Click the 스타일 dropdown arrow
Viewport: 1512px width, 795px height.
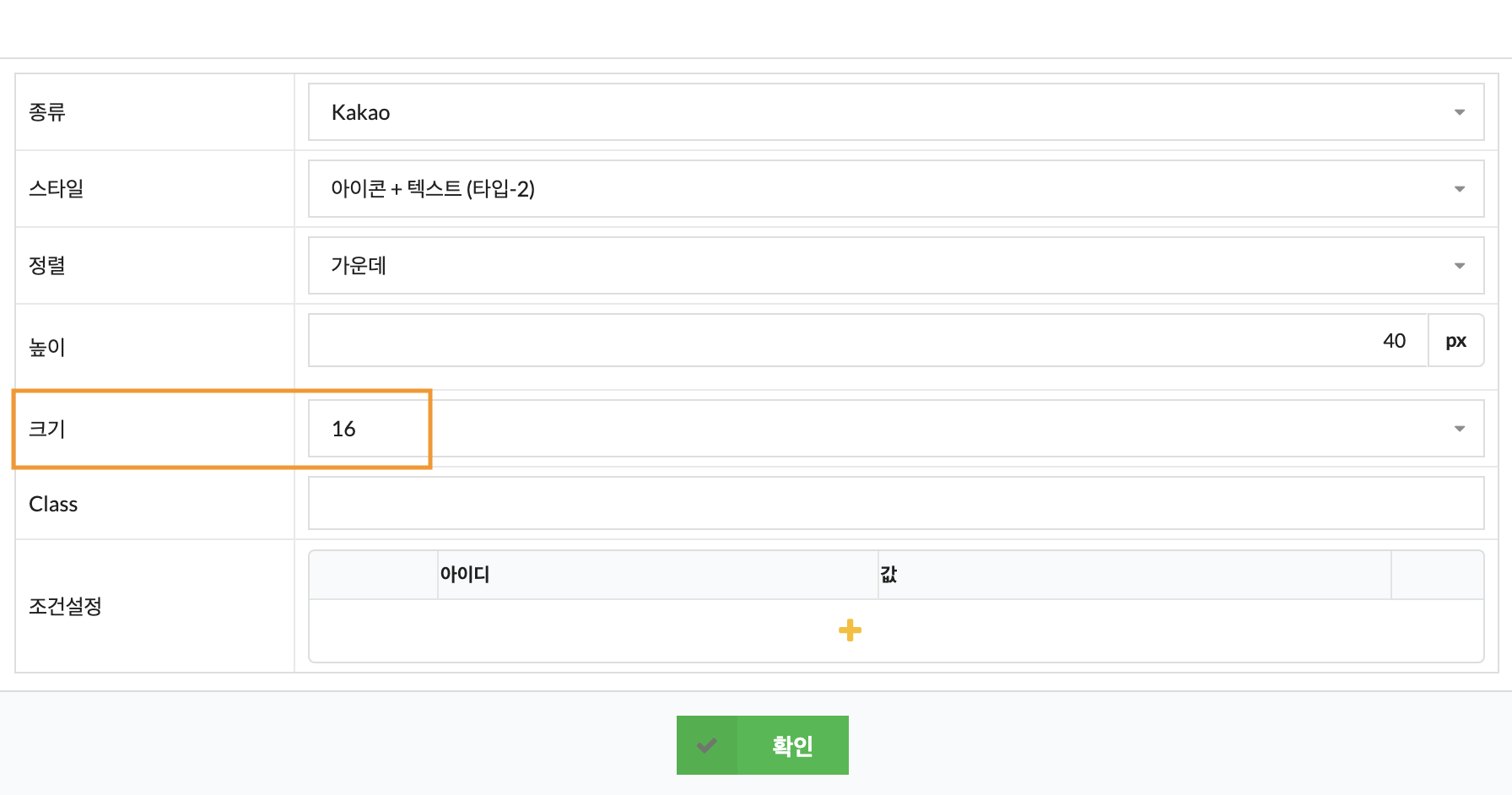click(x=1459, y=189)
